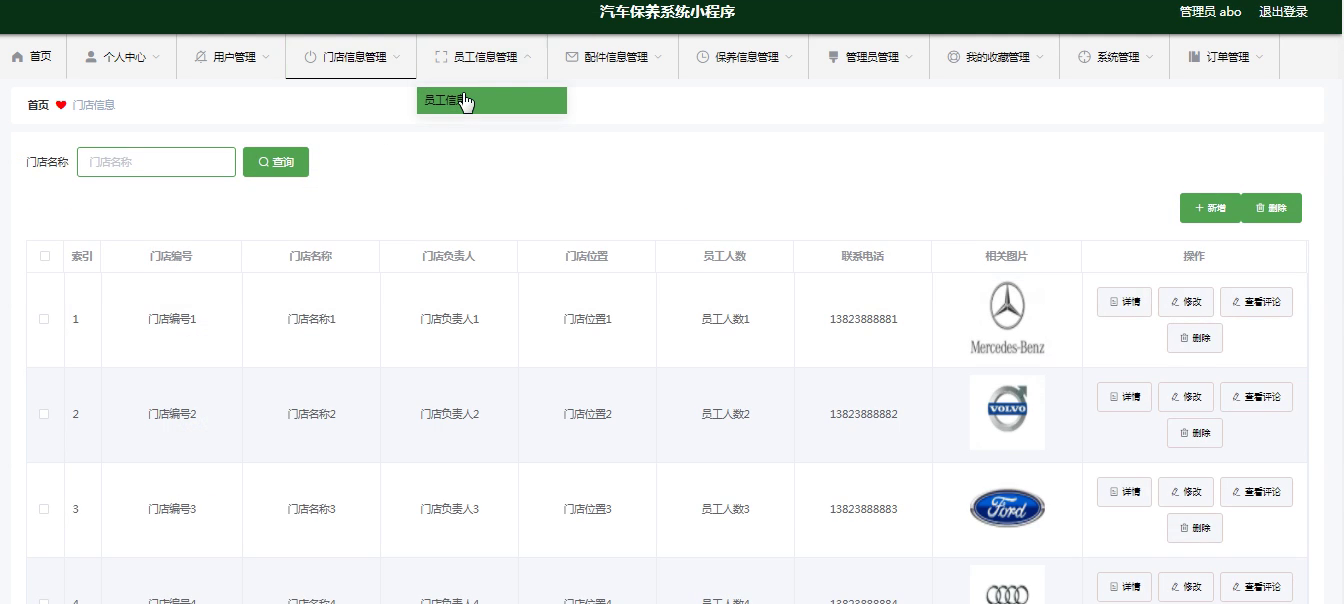Open 详情 for row 2

click(1124, 397)
